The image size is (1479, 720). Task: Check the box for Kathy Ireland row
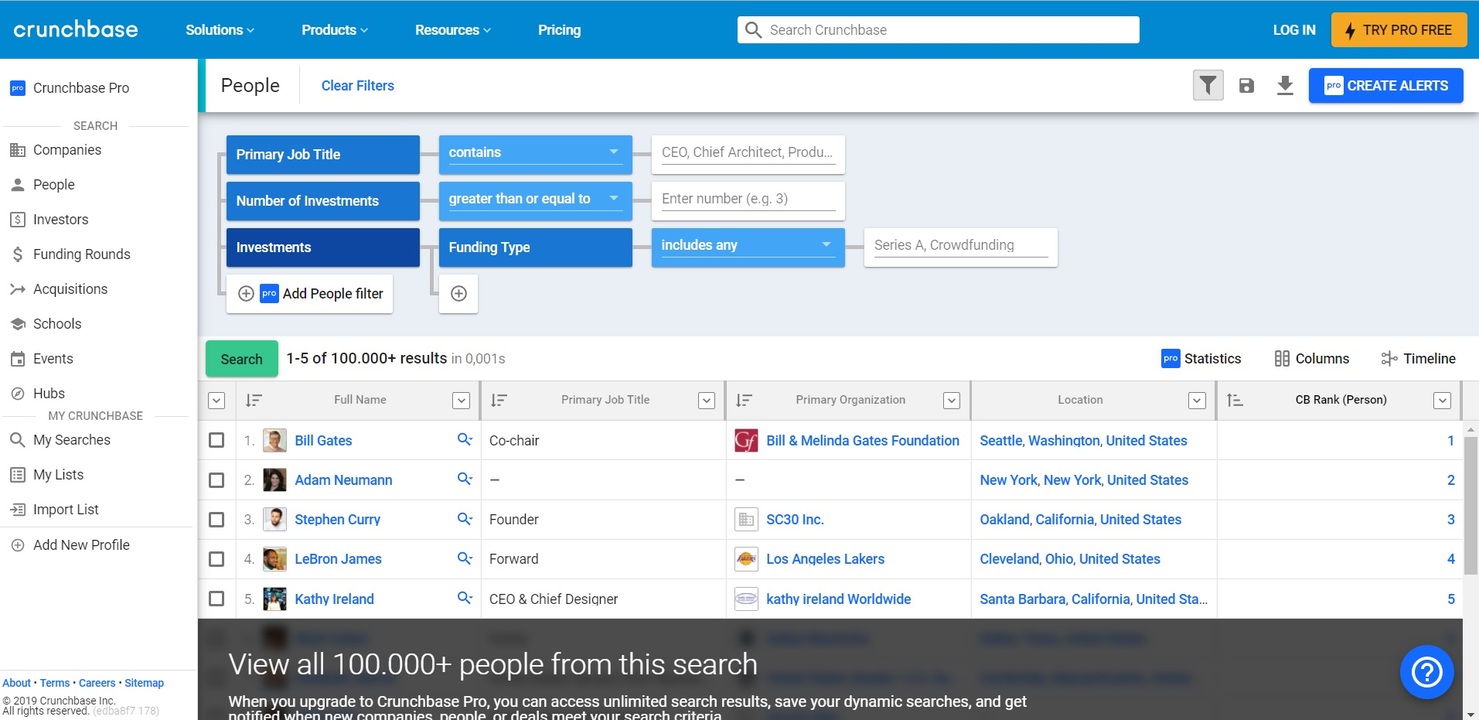216,599
